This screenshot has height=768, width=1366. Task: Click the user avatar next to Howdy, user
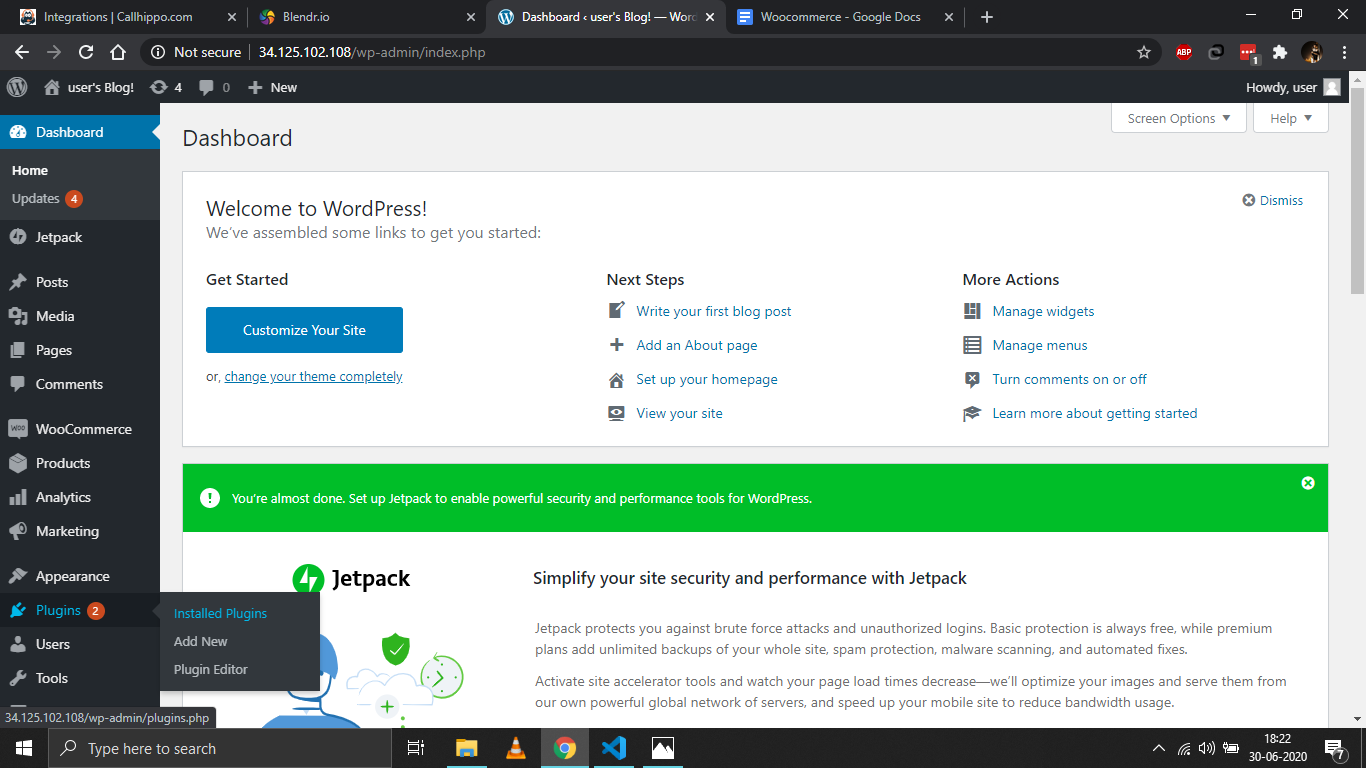(x=1331, y=87)
